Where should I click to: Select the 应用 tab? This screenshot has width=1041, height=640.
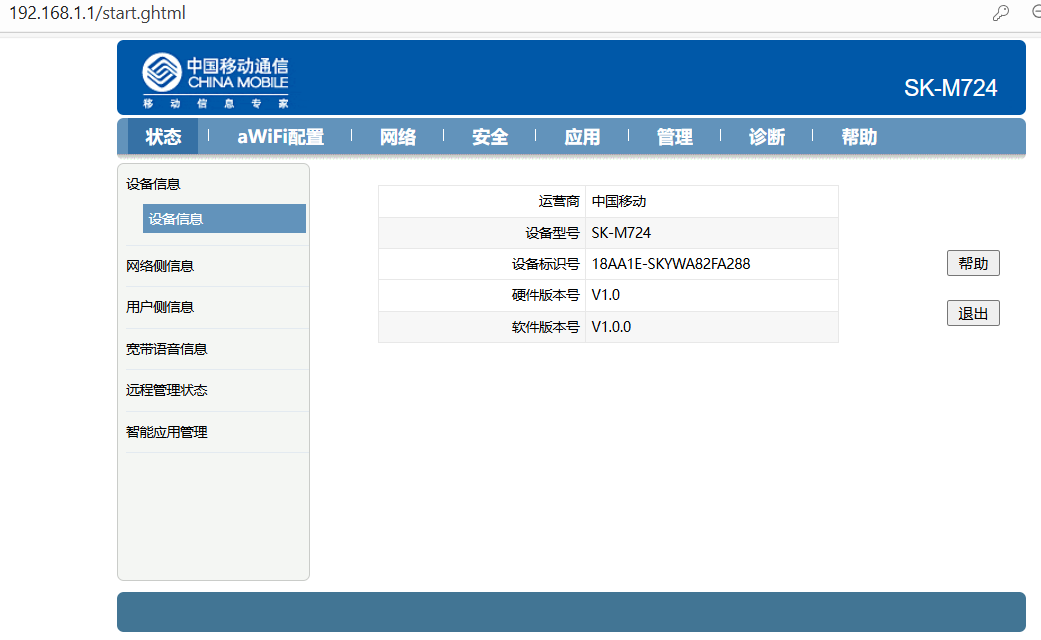point(582,137)
